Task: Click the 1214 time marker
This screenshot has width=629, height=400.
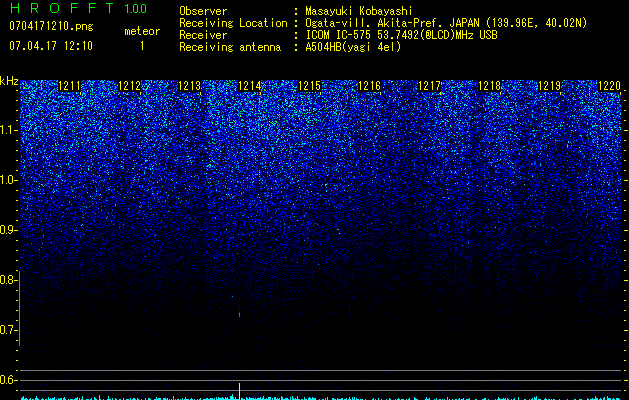Action: (x=250, y=86)
